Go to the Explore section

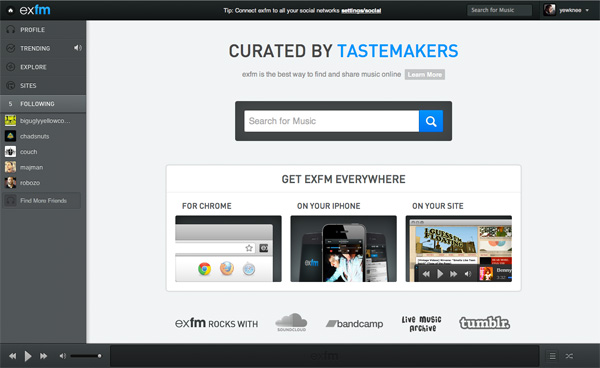click(33, 67)
